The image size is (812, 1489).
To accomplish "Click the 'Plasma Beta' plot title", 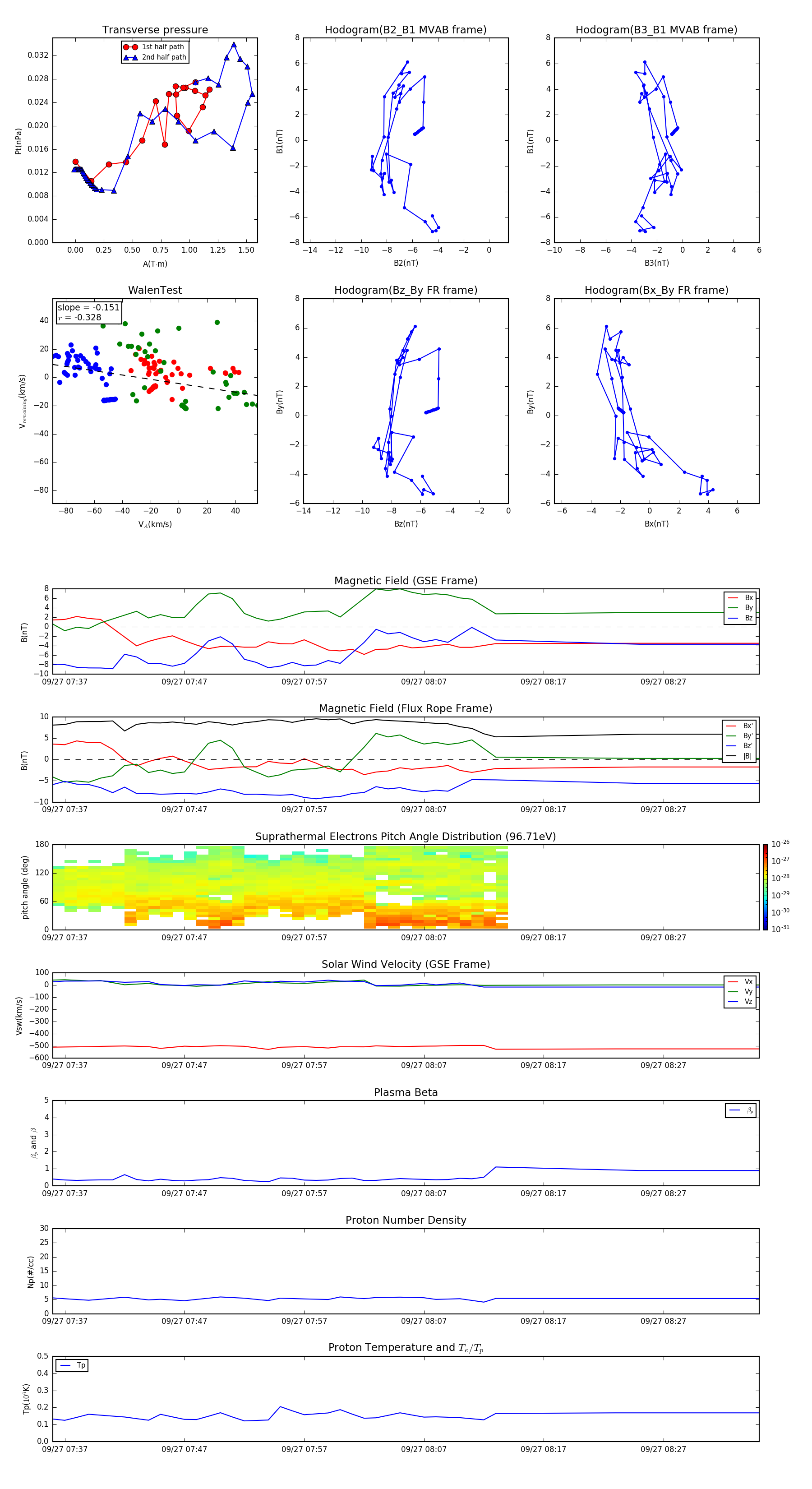I will click(406, 1093).
